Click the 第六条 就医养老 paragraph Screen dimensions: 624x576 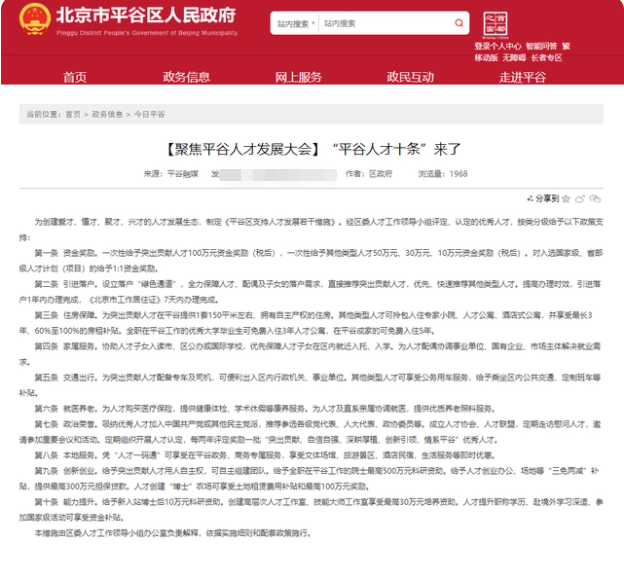tap(265, 409)
